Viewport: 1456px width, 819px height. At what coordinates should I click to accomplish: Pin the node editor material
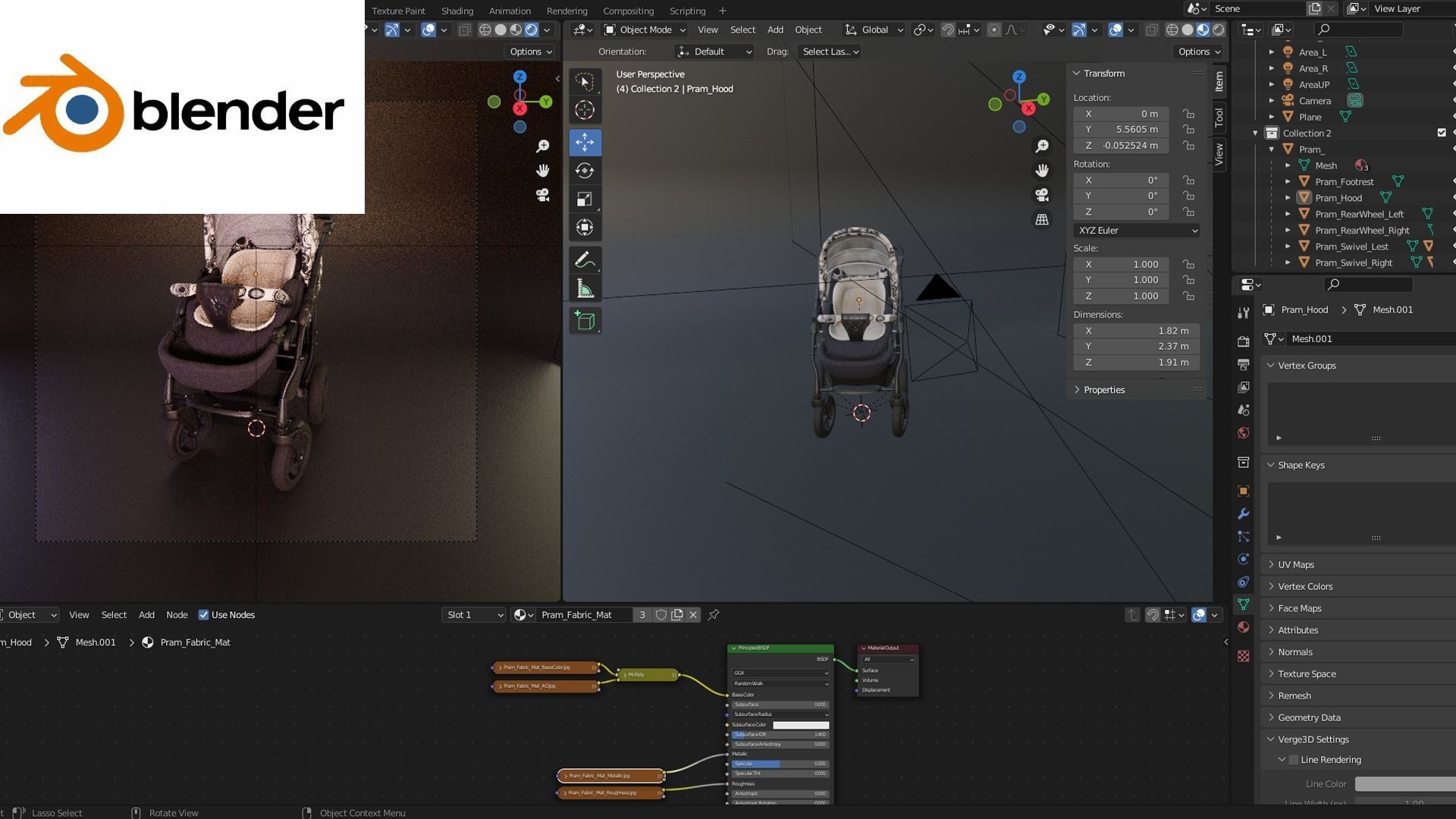pyautogui.click(x=714, y=615)
